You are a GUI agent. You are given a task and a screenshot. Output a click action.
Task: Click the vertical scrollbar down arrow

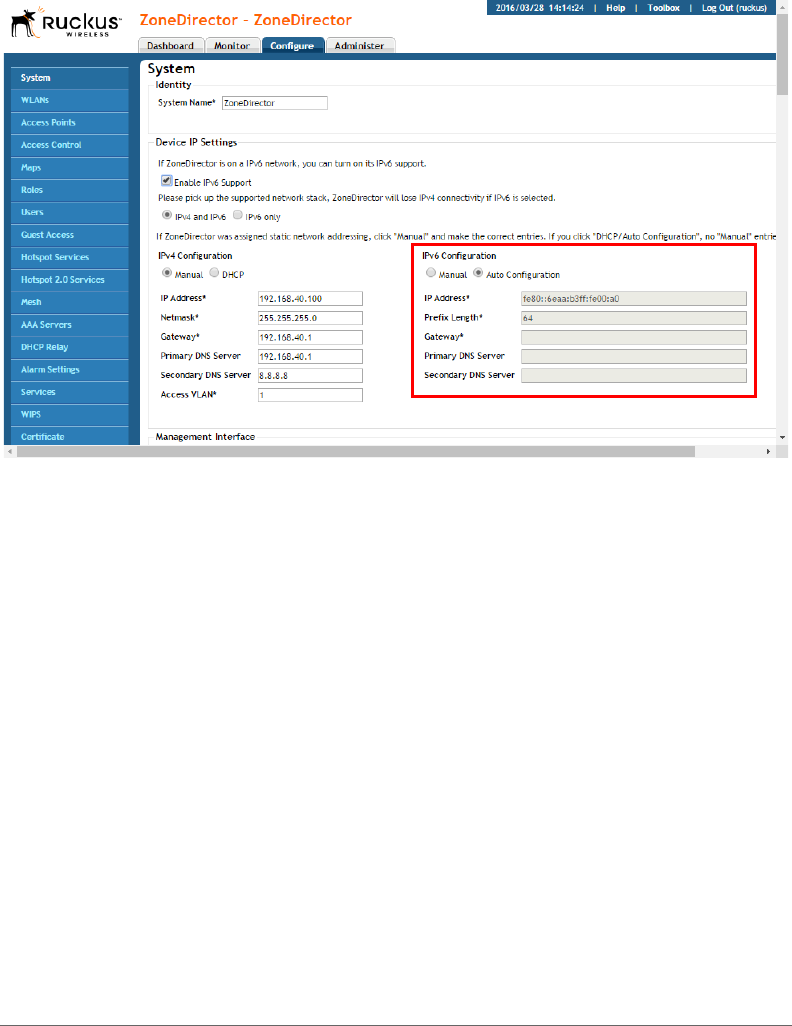pos(782,437)
